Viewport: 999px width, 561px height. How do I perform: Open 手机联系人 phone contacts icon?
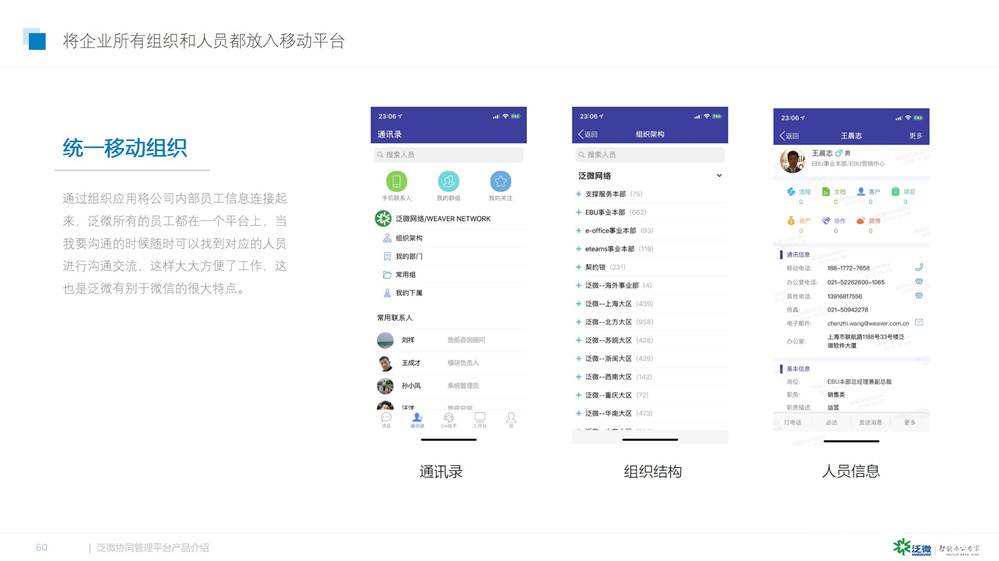[396, 181]
